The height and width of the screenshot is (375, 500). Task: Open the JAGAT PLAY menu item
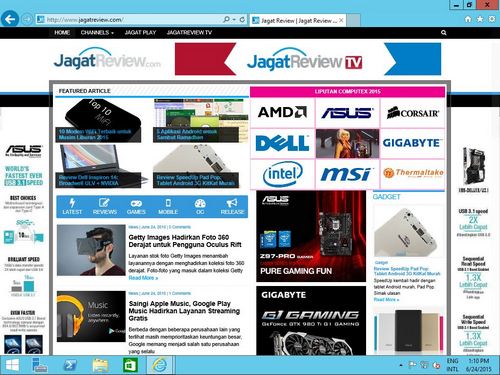point(140,33)
